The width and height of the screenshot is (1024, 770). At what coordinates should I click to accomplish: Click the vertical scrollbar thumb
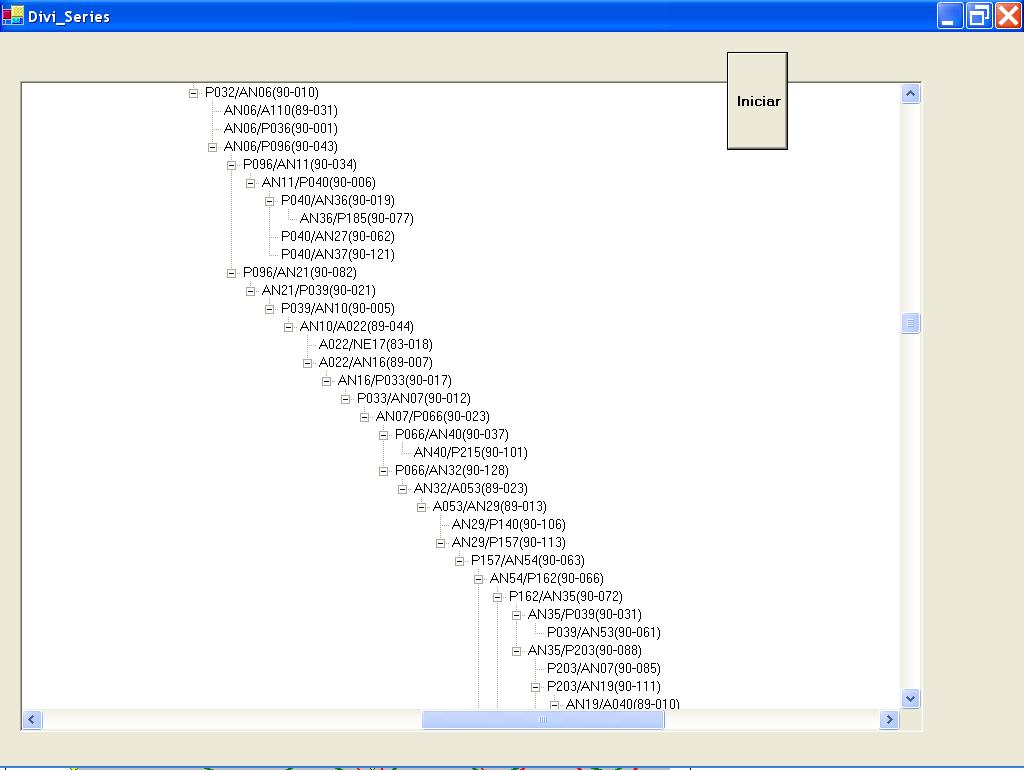coord(910,323)
